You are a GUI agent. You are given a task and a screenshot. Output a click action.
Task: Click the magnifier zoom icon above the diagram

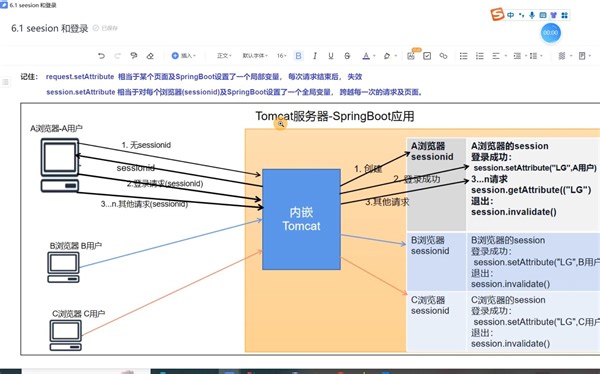pyautogui.click(x=281, y=124)
